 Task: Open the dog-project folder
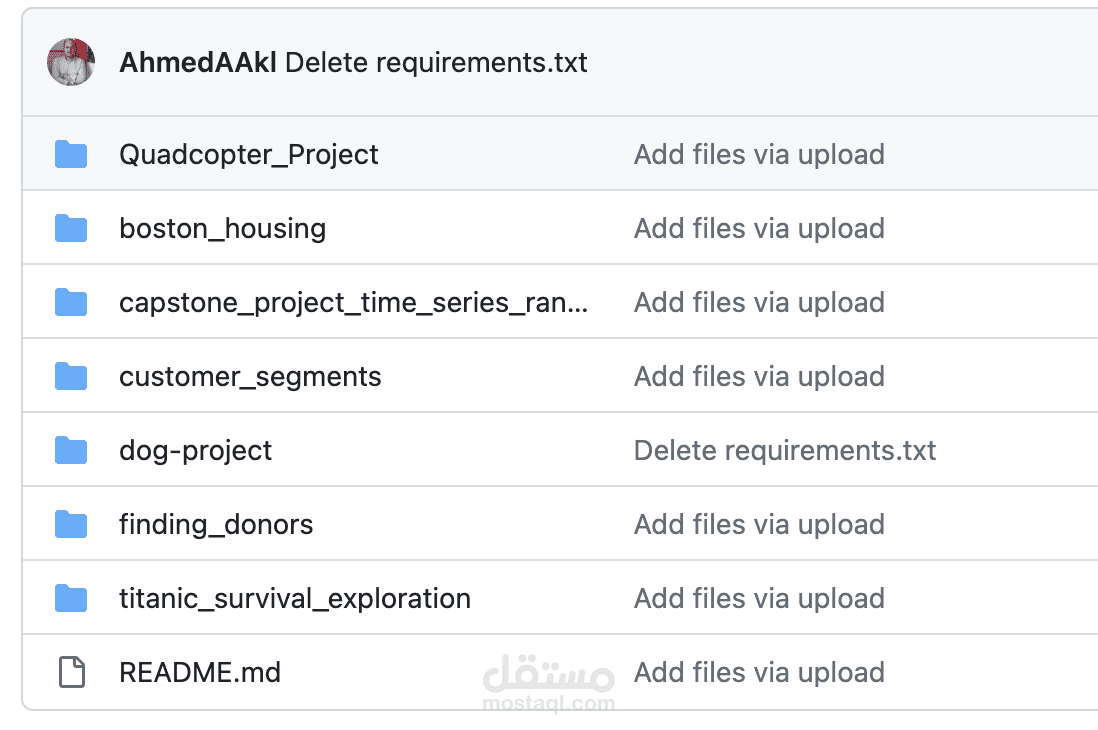[195, 450]
